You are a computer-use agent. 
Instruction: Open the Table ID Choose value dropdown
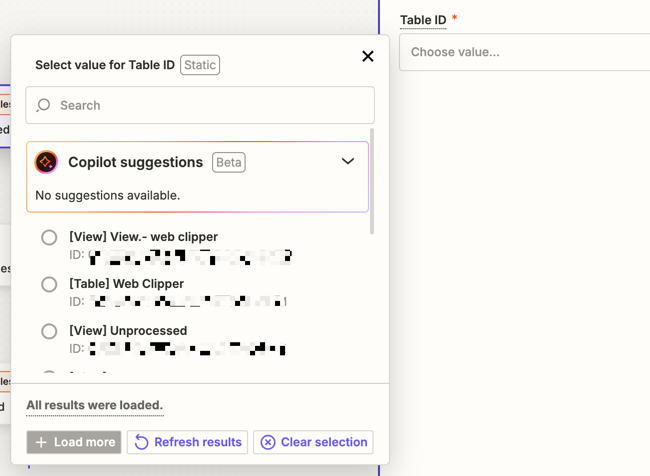524,52
